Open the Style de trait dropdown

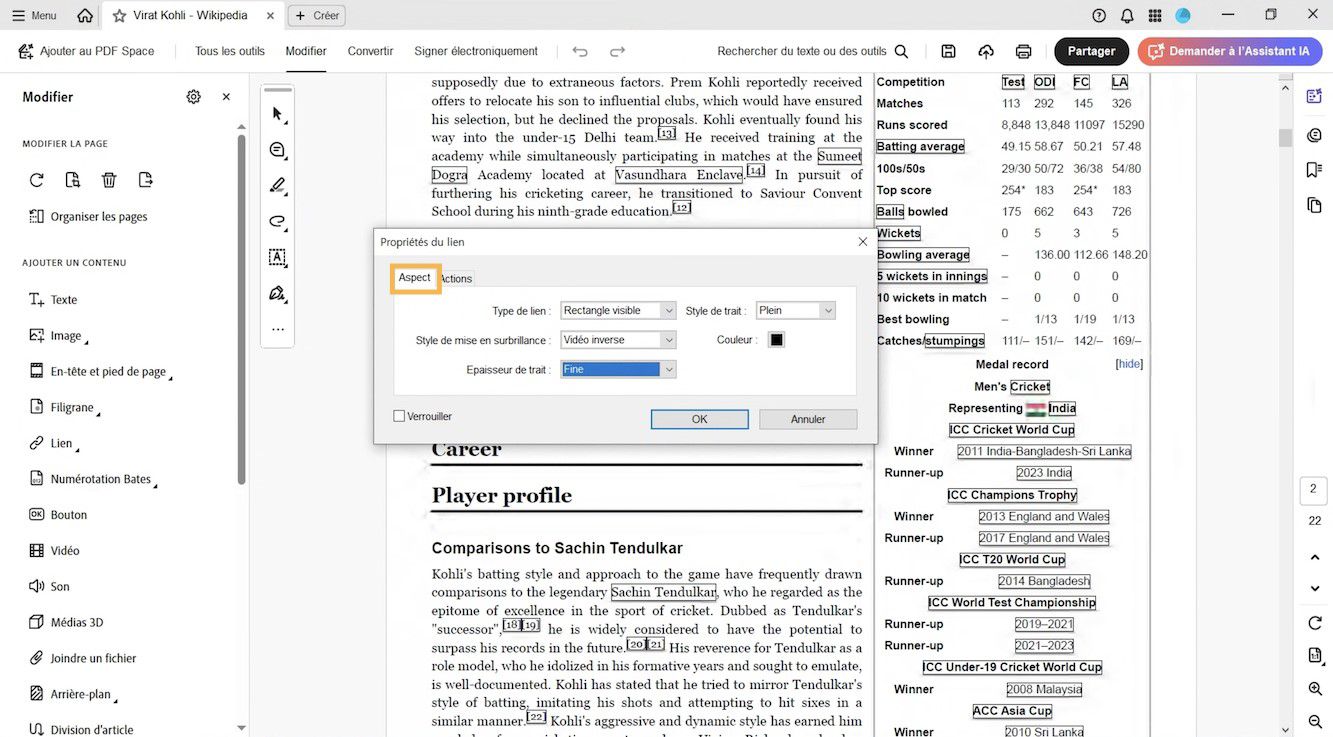tap(796, 311)
